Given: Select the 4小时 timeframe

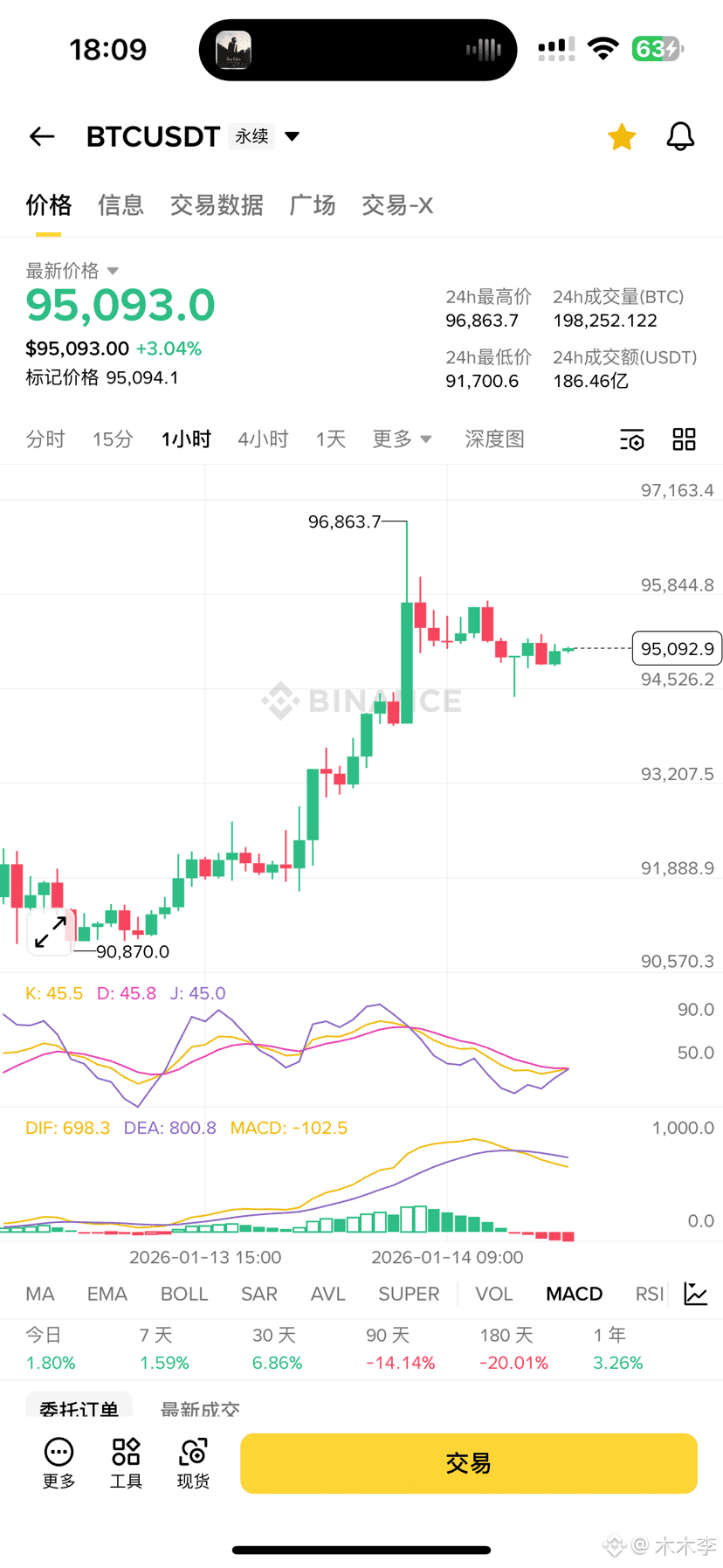Looking at the screenshot, I should (x=263, y=439).
